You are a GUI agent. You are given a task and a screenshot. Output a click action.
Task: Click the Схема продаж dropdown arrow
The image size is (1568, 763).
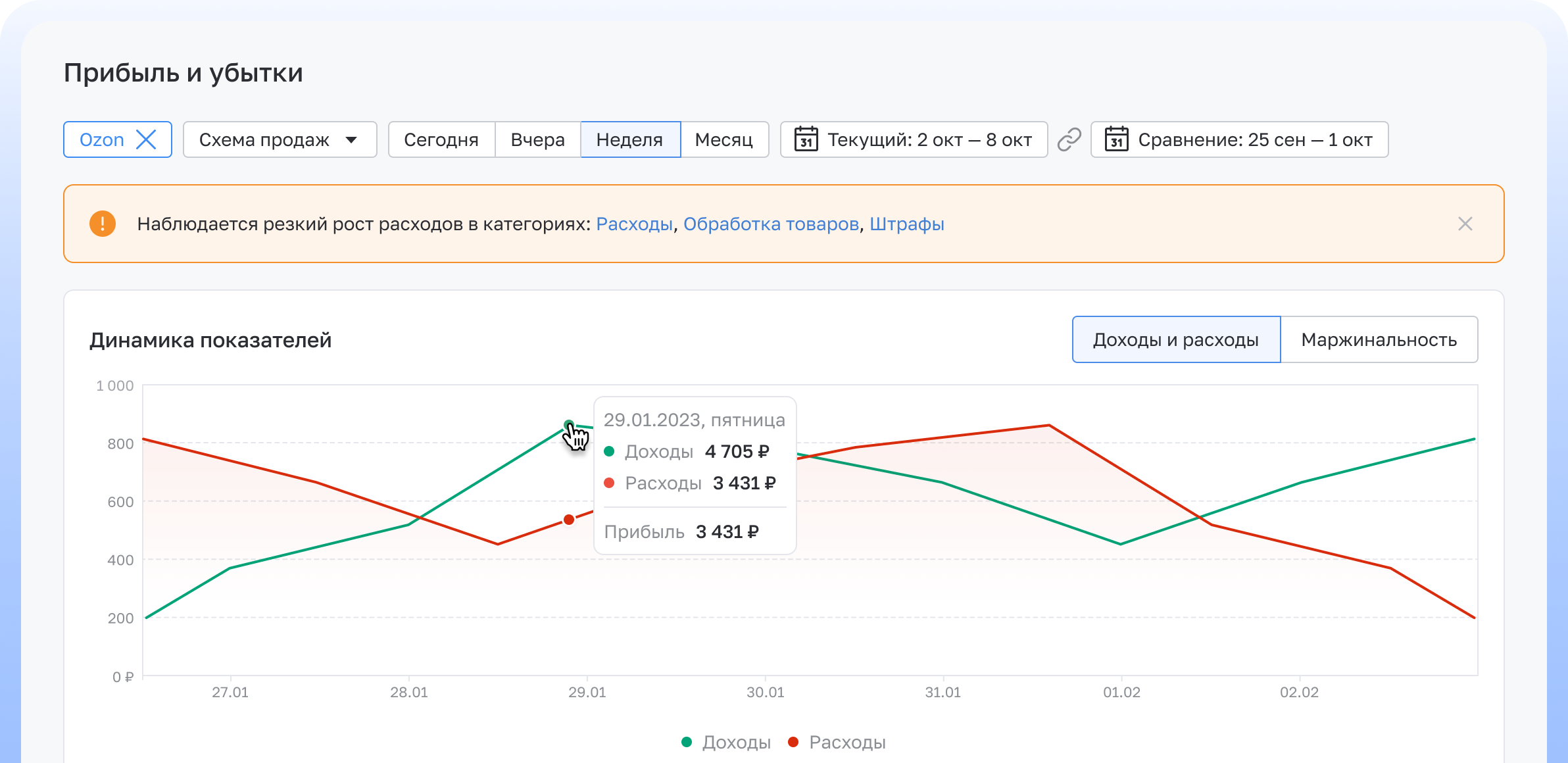(x=351, y=139)
